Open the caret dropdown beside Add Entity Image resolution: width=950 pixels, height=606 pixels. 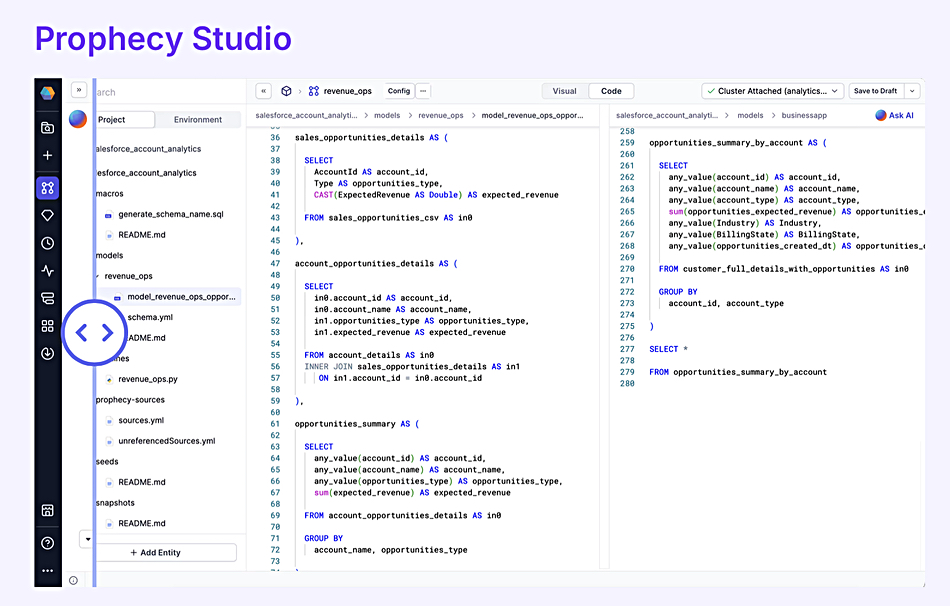(x=88, y=539)
